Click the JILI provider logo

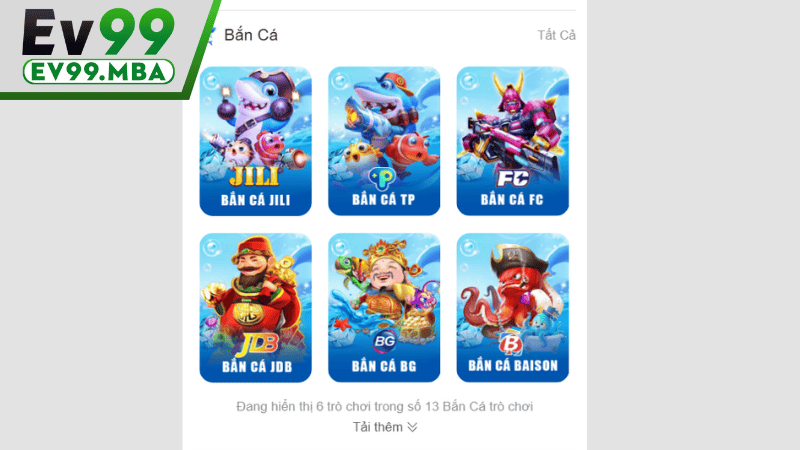255,177
